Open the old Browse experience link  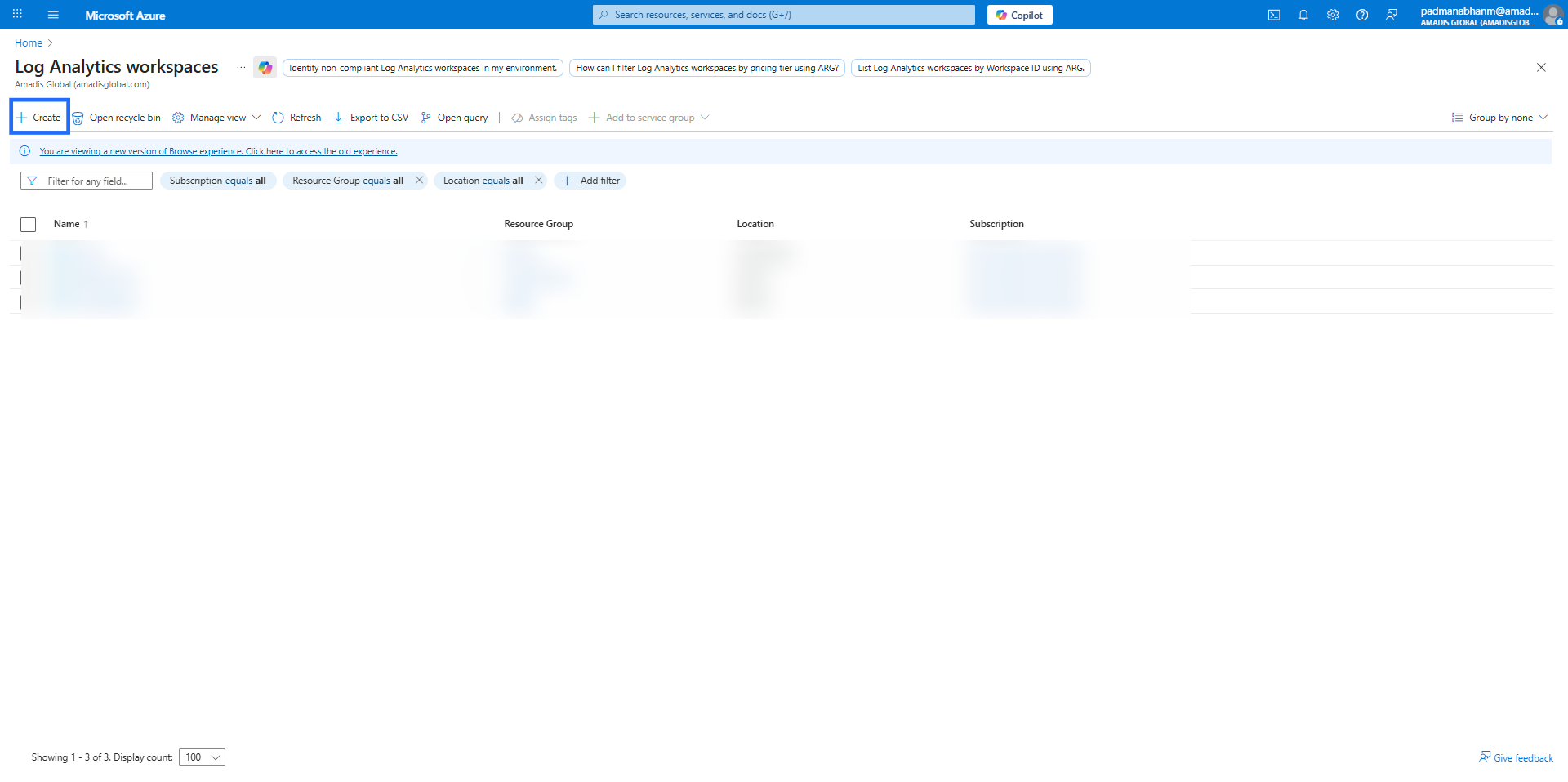(218, 151)
